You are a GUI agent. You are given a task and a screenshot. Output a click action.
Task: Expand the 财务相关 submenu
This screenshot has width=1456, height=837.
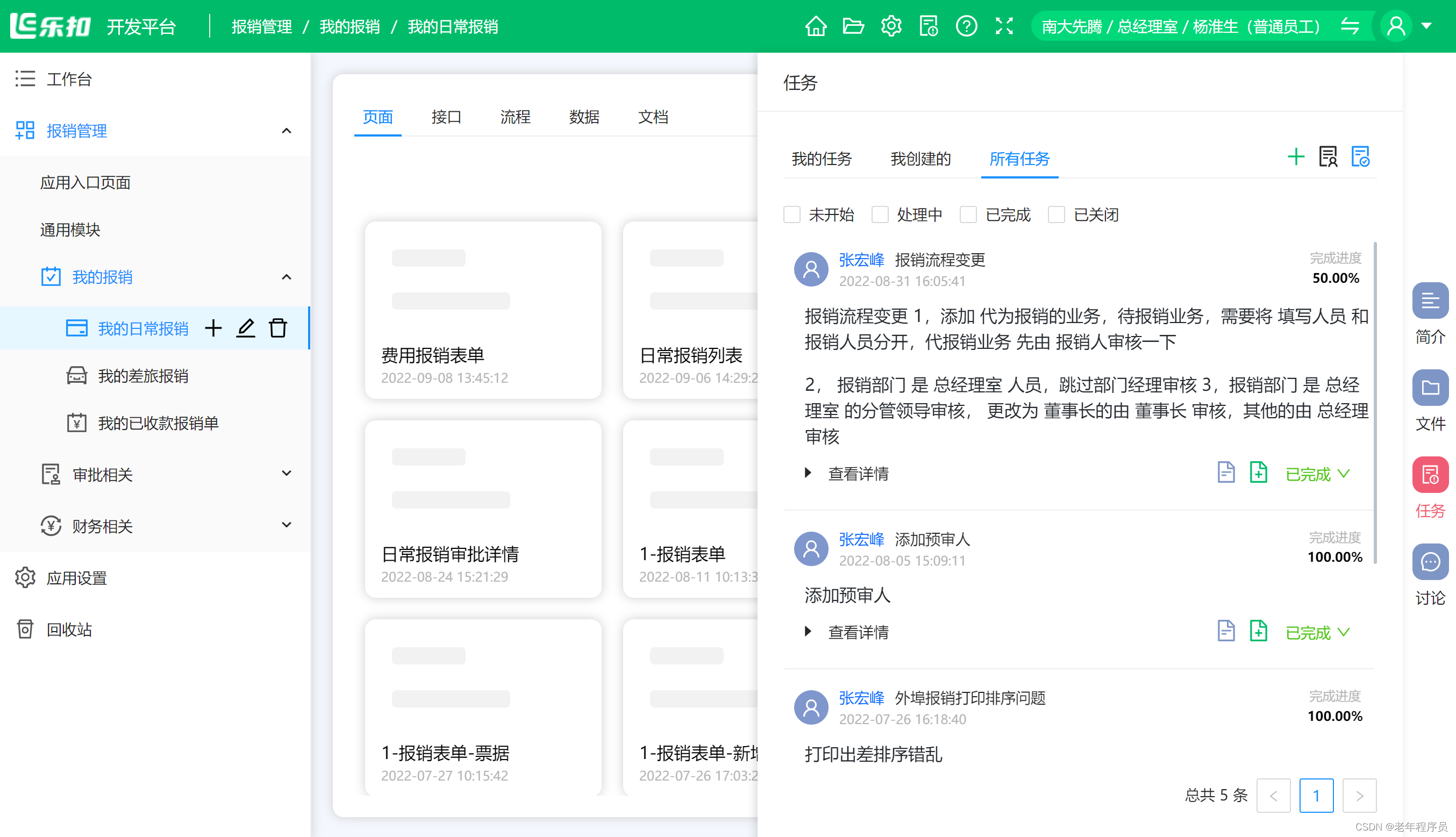tap(286, 525)
